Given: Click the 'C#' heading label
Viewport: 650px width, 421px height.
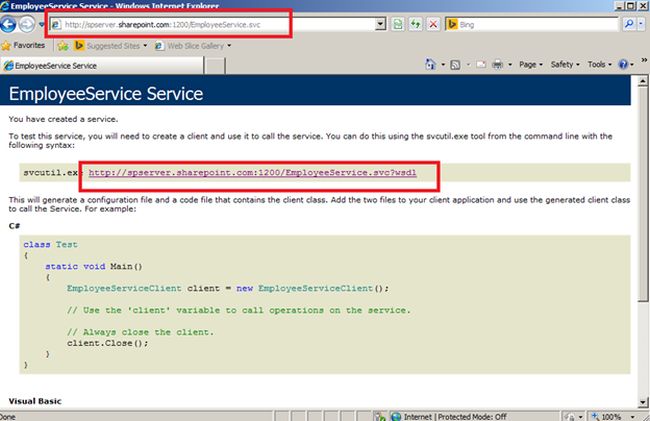Looking at the screenshot, I should [14, 226].
